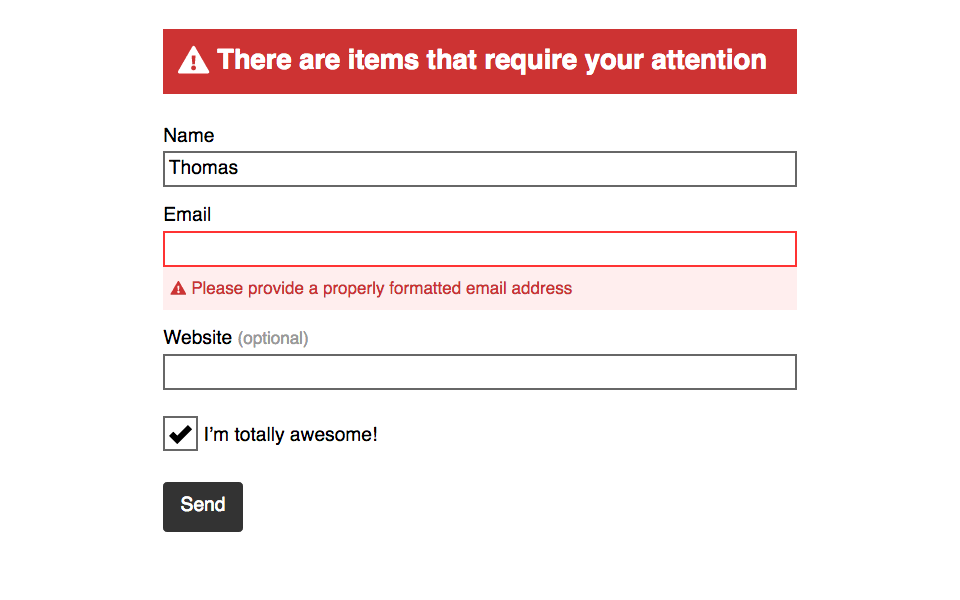Click the Website label

click(x=198, y=337)
